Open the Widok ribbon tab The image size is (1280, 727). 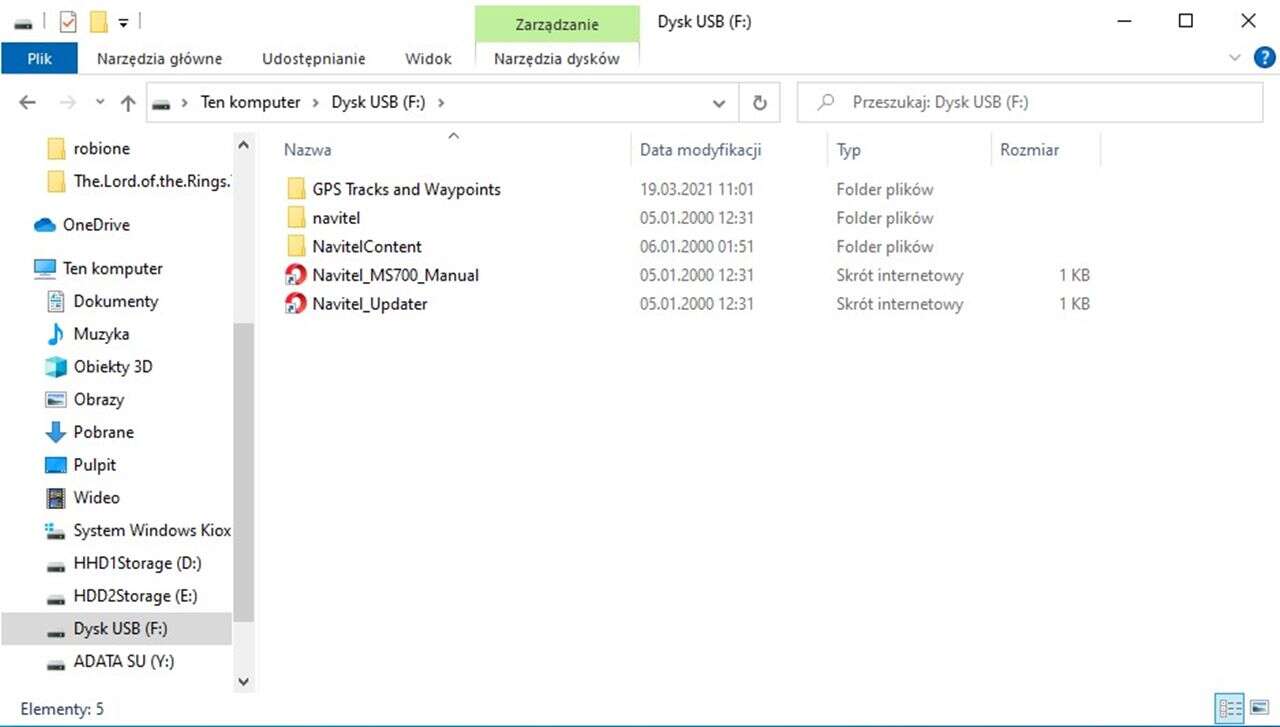click(428, 59)
